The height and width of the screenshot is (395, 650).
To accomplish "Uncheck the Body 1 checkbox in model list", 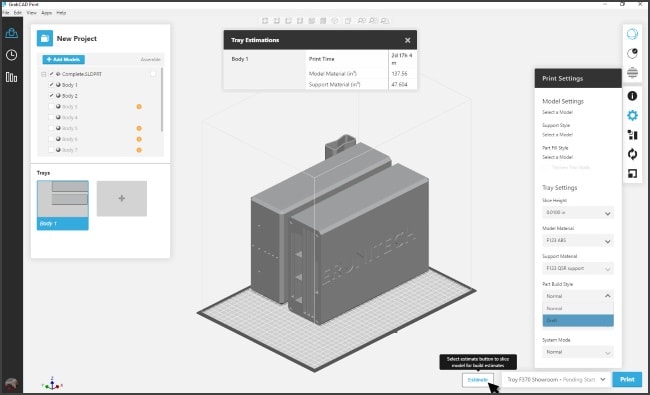I will (51, 85).
